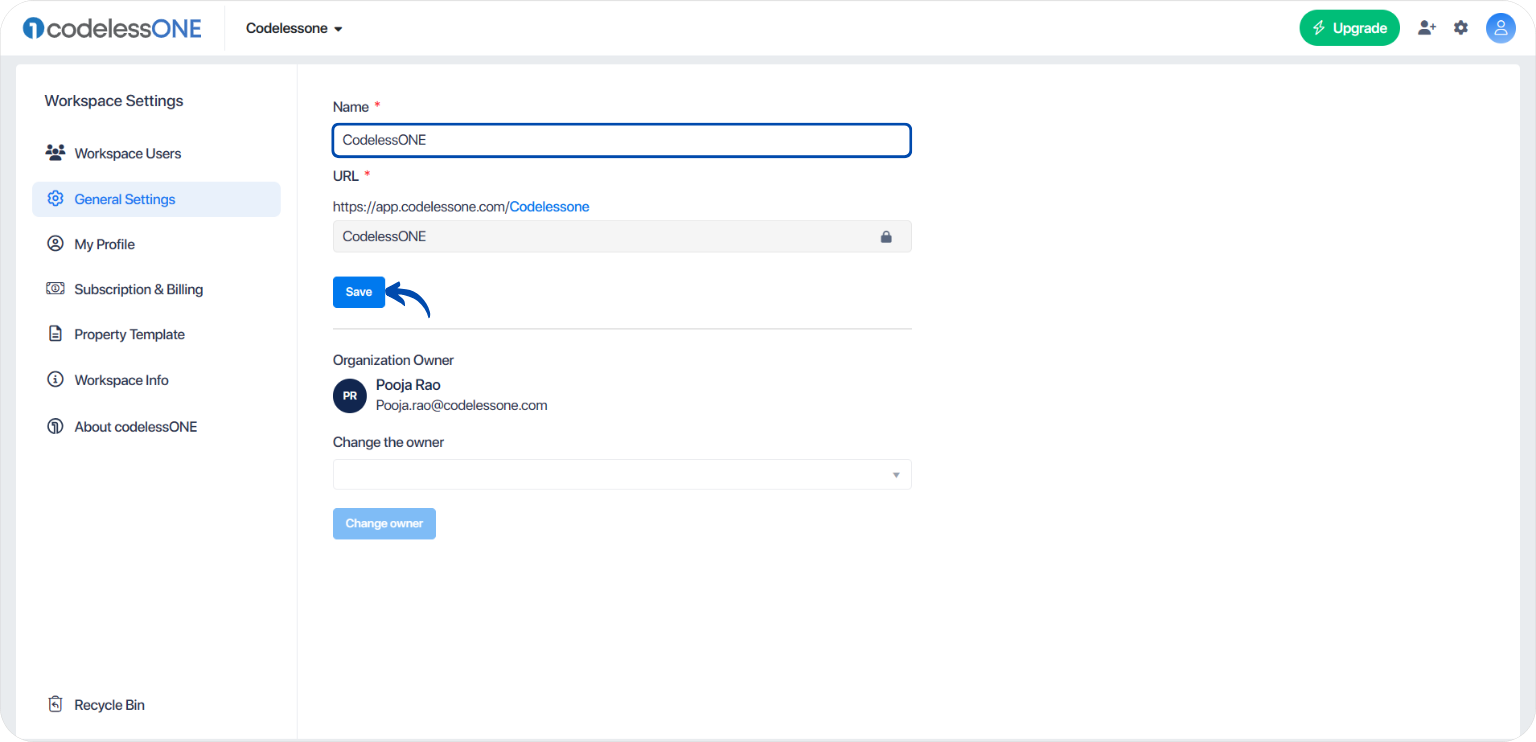Click the Workspace Users people icon
This screenshot has height=742, width=1536.
pos(56,153)
